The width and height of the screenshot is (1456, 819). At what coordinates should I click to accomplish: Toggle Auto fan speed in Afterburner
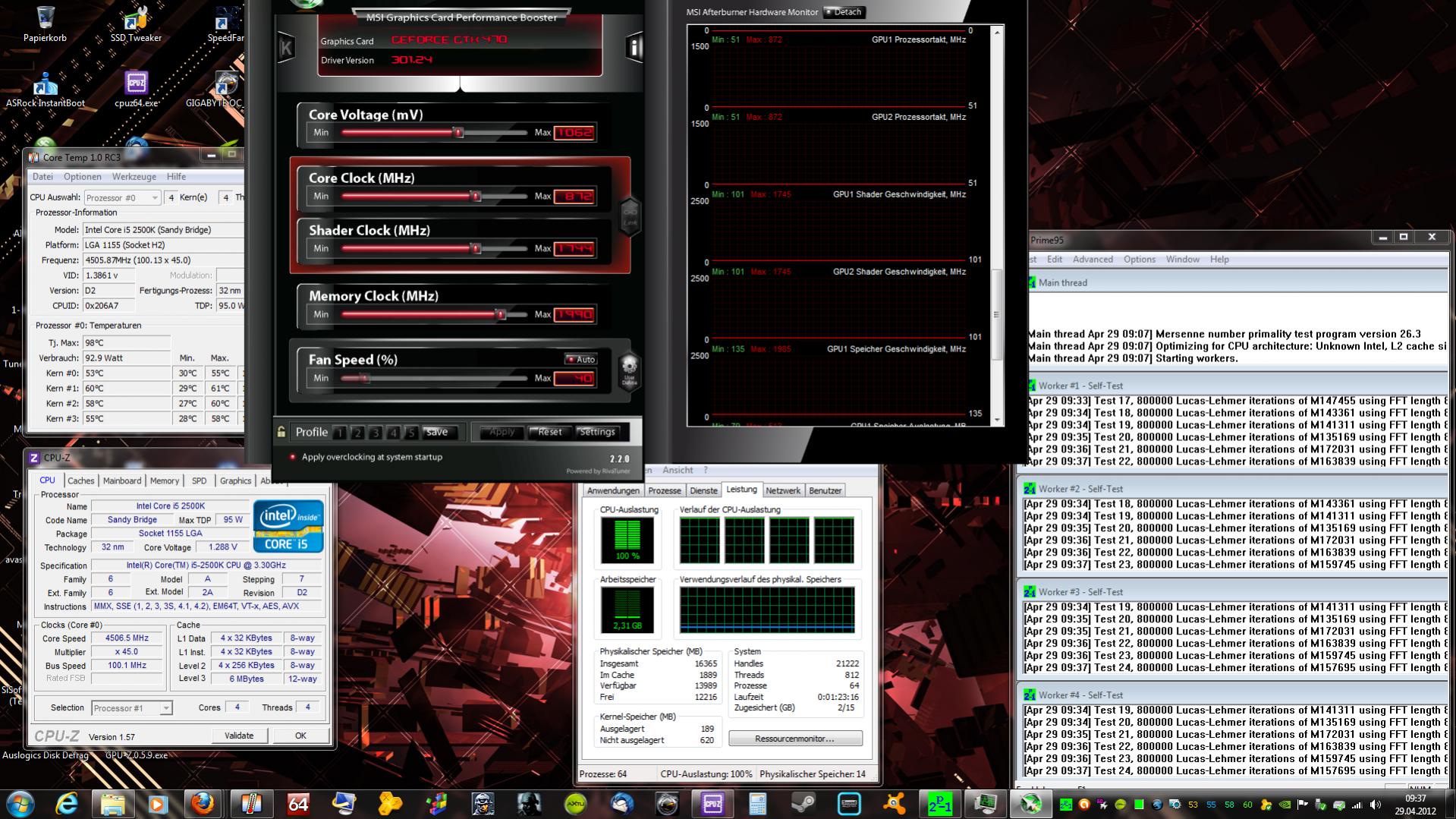581,359
